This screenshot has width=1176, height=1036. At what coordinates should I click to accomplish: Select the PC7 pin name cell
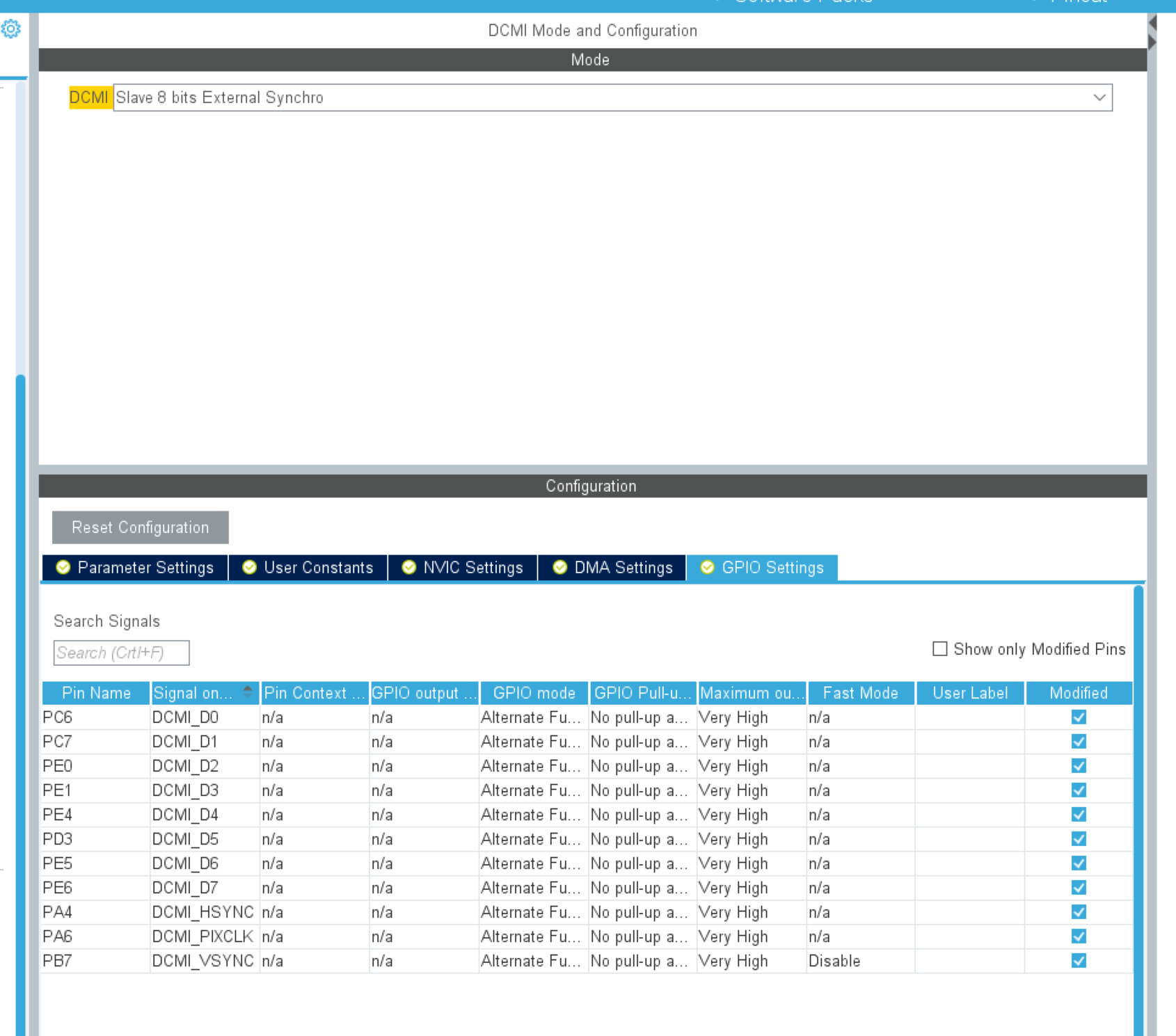[96, 742]
